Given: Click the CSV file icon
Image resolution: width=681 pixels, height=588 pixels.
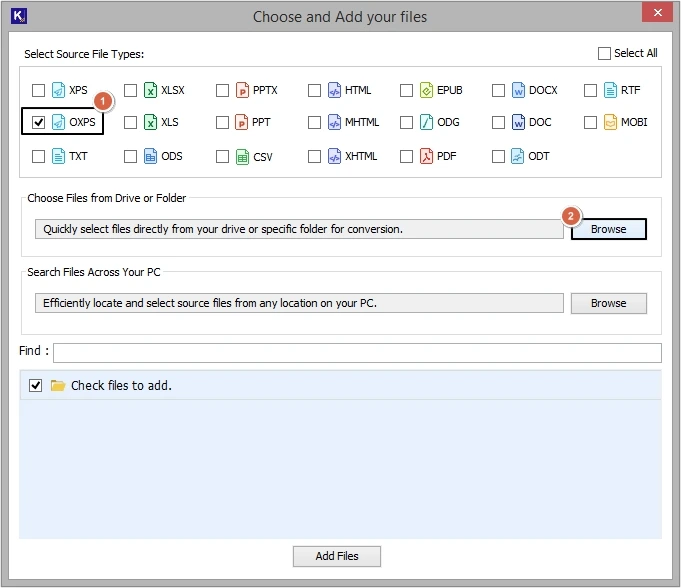Looking at the screenshot, I should pyautogui.click(x=242, y=157).
